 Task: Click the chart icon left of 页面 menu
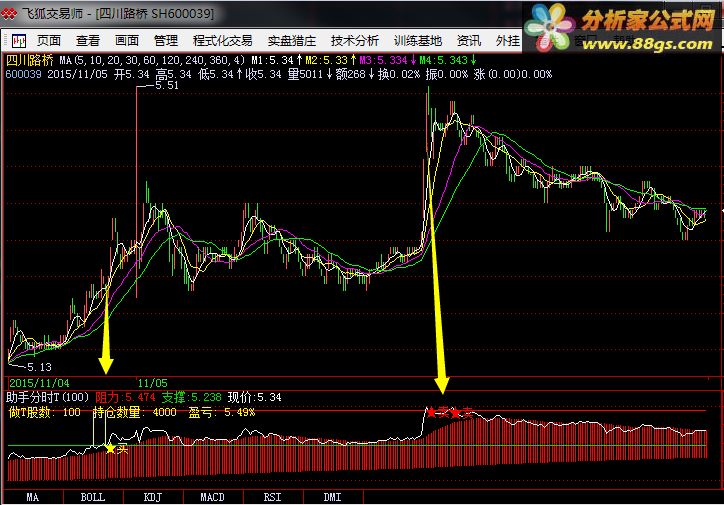(x=19, y=41)
